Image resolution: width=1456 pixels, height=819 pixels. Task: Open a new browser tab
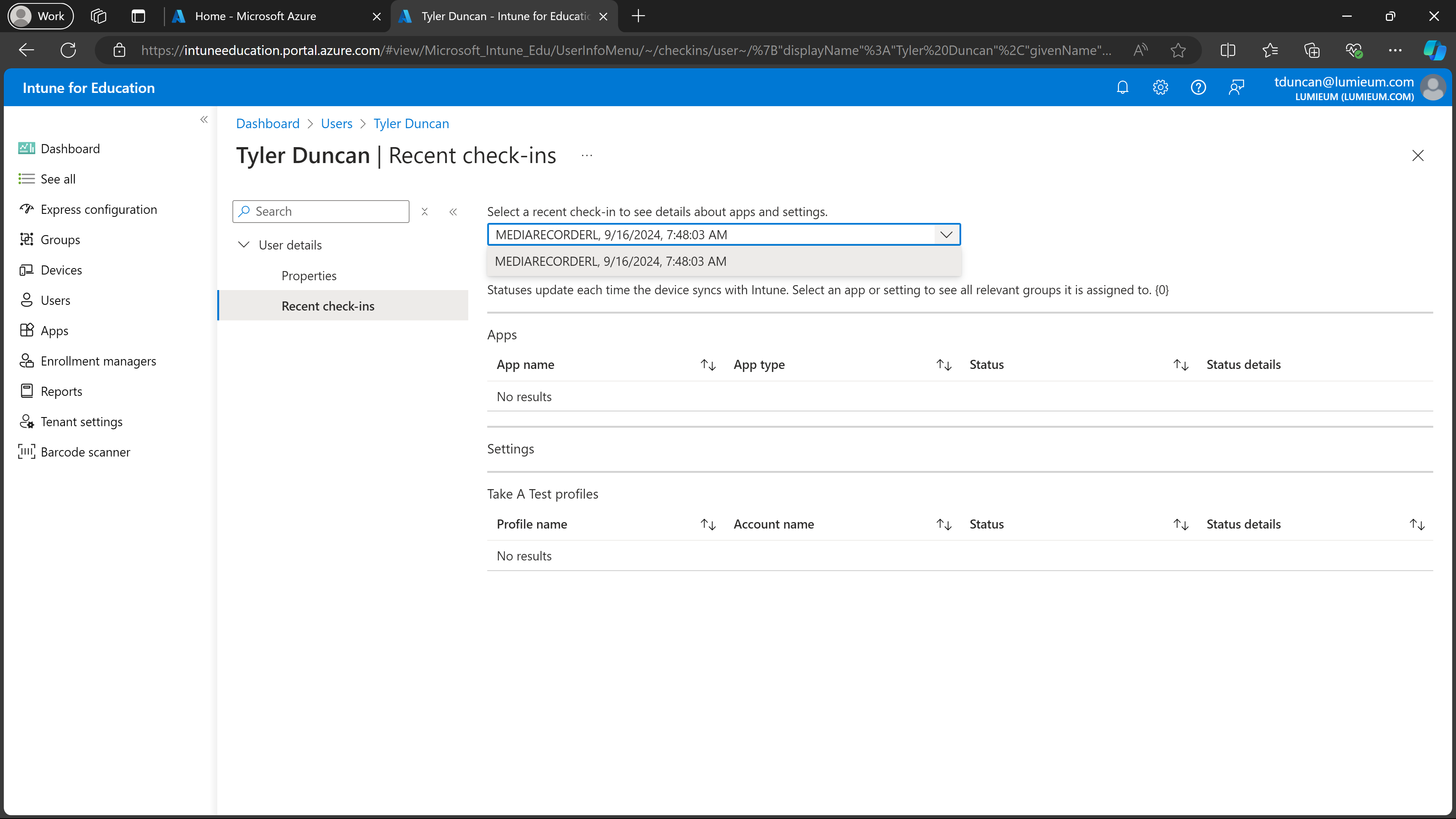[x=638, y=16]
